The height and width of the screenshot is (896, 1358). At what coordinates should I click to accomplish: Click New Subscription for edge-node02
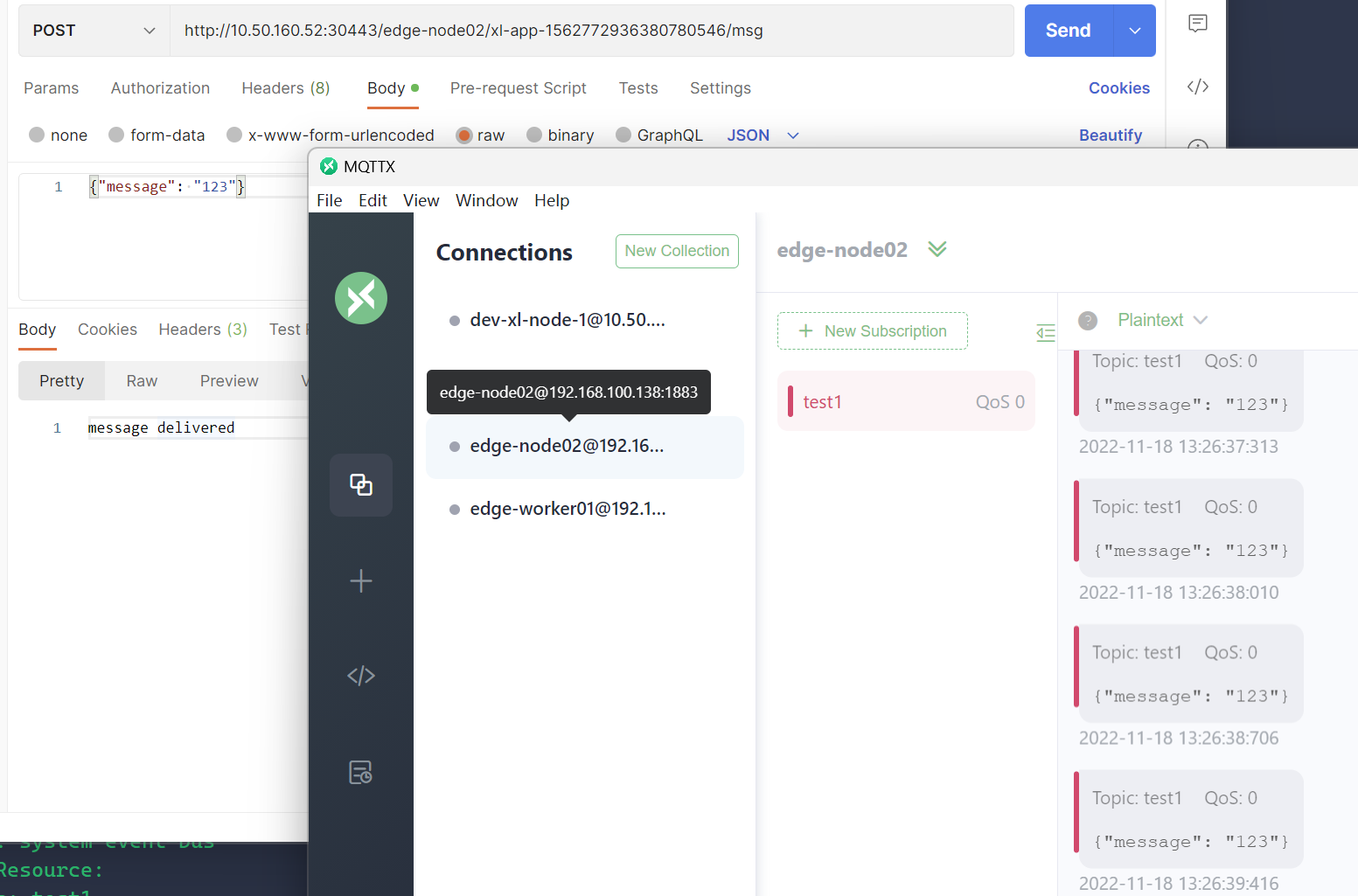pyautogui.click(x=872, y=330)
